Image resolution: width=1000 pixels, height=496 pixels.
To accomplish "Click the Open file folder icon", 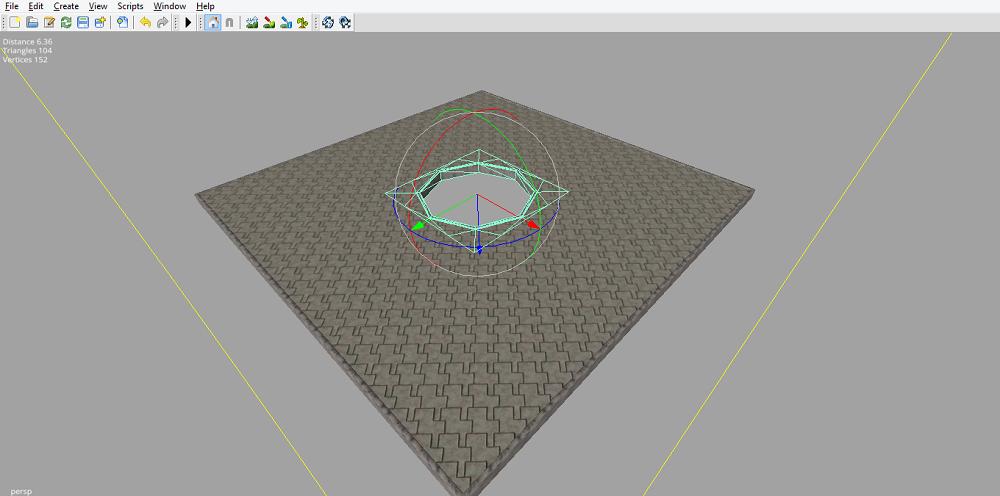I will tap(32, 22).
